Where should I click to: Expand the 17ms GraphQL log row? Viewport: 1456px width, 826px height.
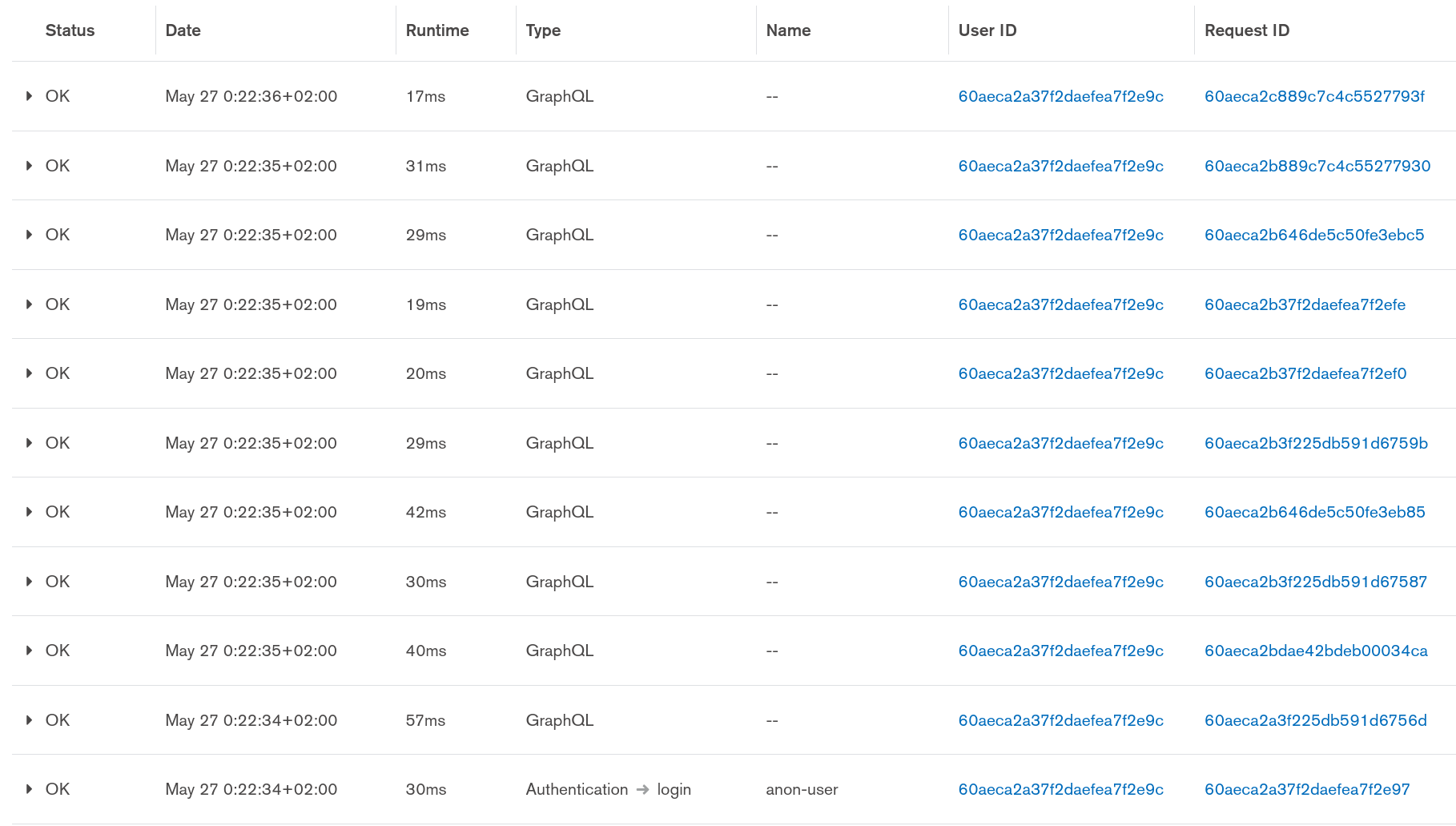click(x=30, y=96)
